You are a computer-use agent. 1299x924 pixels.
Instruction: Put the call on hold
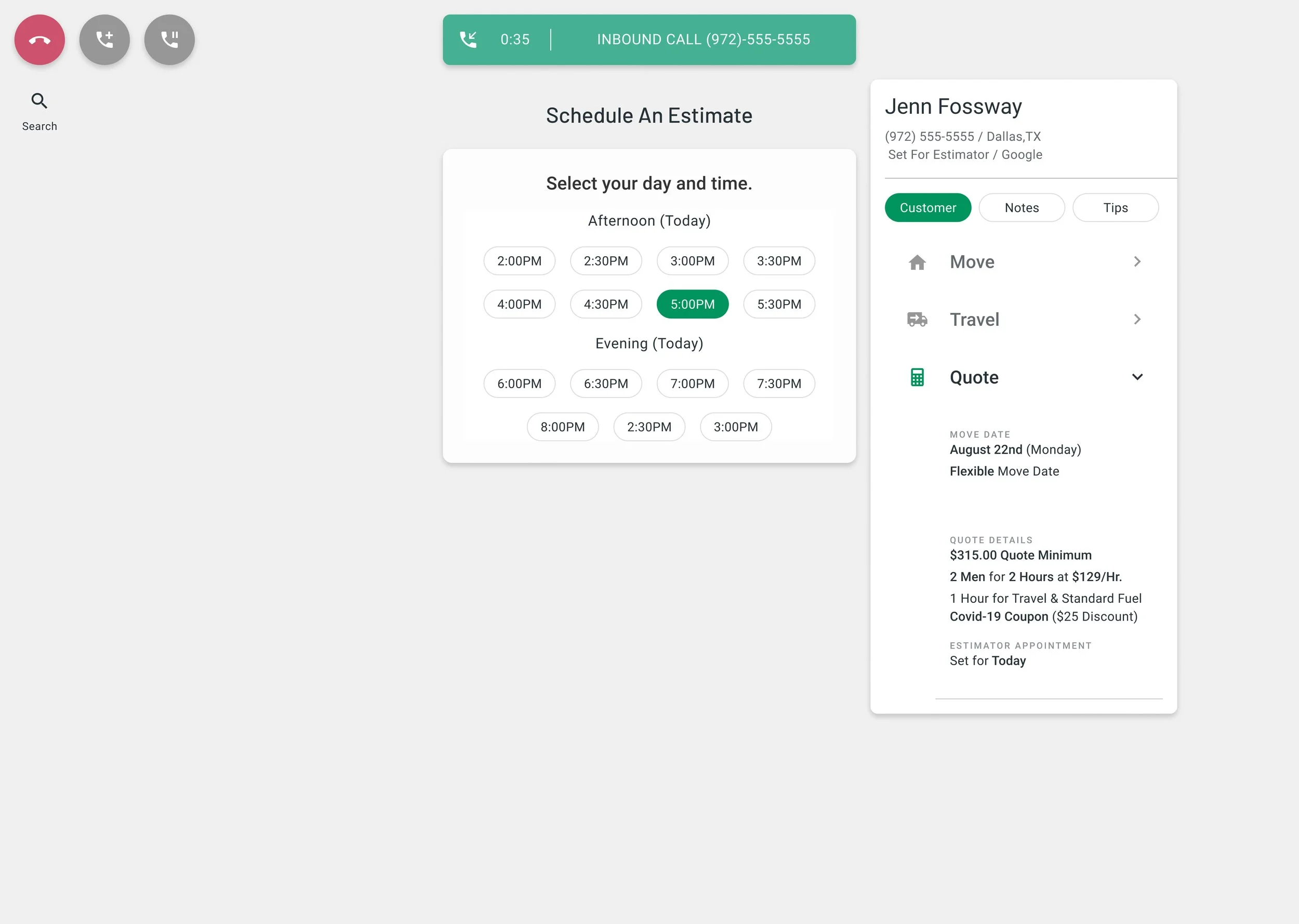click(x=169, y=40)
